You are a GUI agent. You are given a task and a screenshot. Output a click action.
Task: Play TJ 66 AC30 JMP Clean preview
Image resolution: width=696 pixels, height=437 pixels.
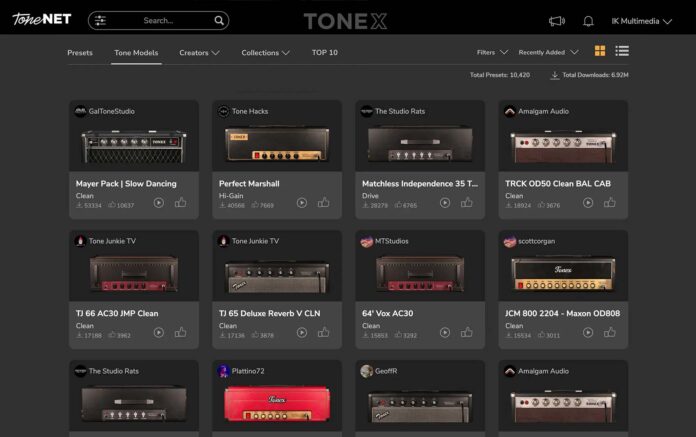[x=158, y=332]
